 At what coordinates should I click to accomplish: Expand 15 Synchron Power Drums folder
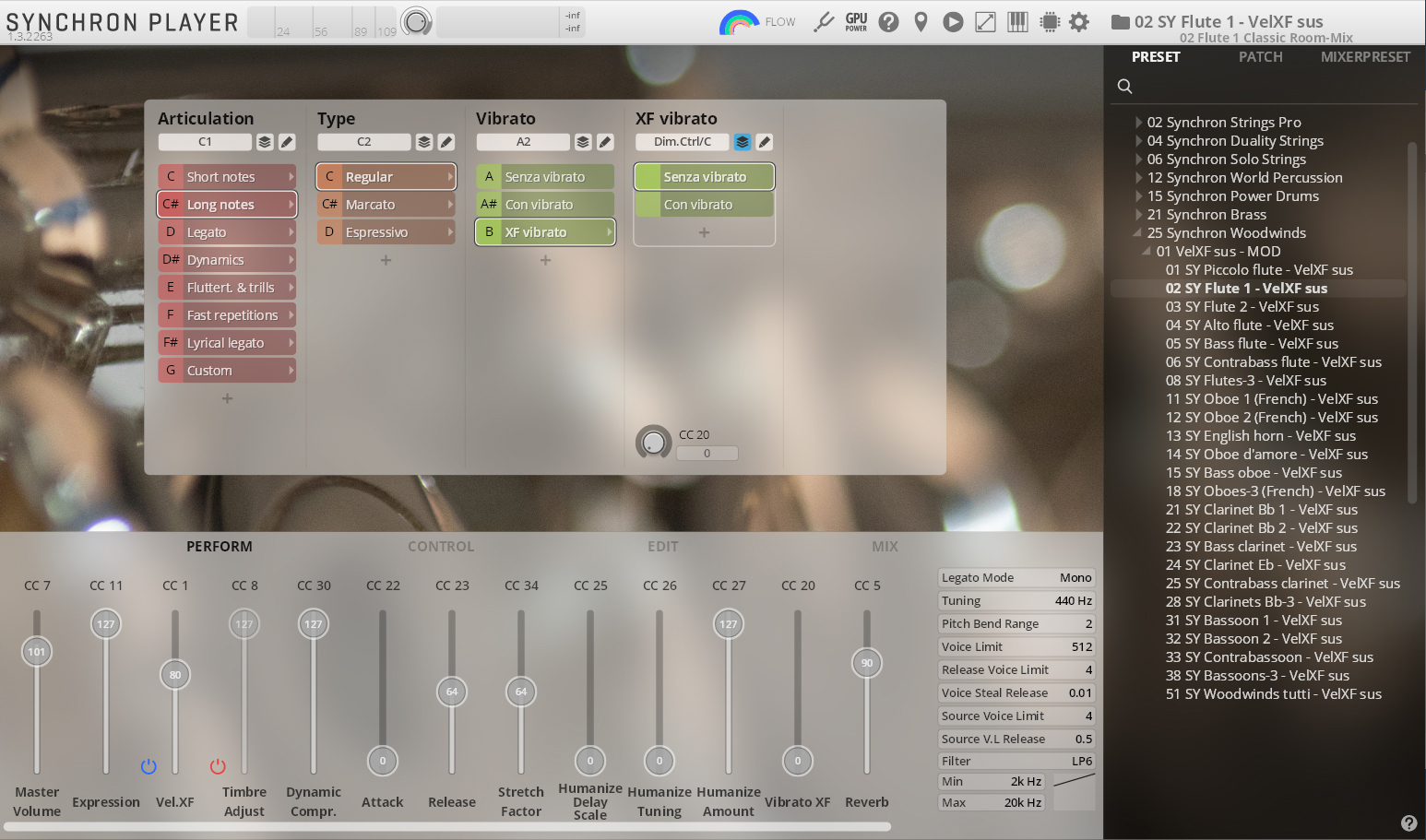(1139, 195)
